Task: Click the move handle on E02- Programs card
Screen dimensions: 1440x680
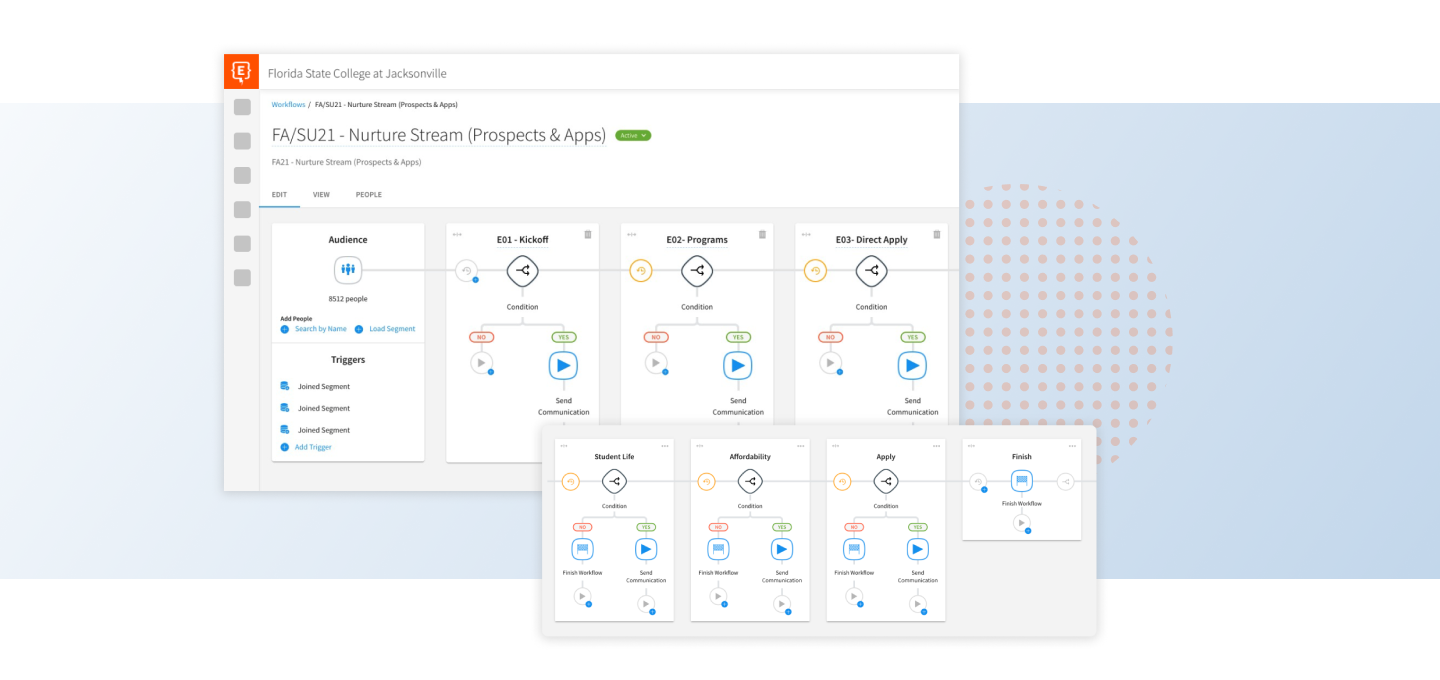Action: point(631,235)
